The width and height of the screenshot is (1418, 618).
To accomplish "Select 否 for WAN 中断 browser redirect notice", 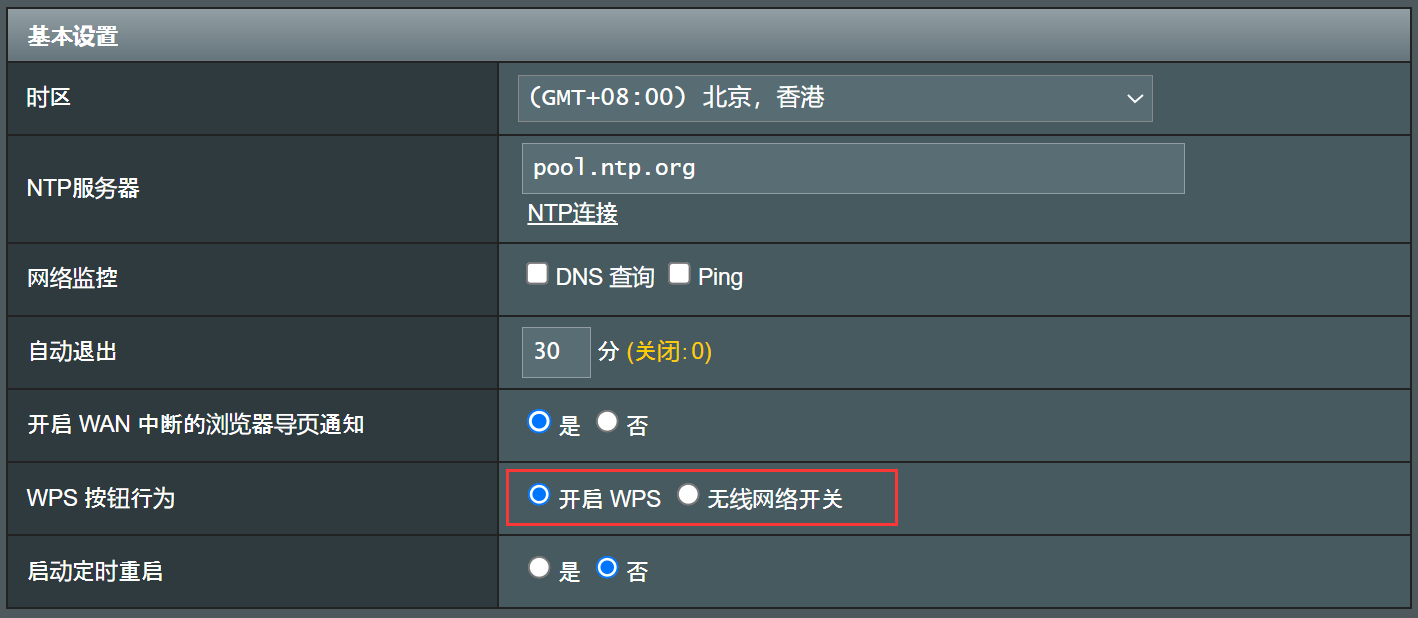I will coord(607,422).
